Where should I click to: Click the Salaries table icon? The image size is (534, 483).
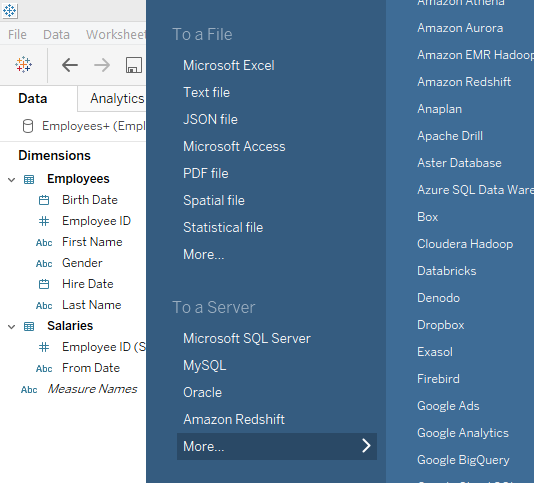[29, 326]
